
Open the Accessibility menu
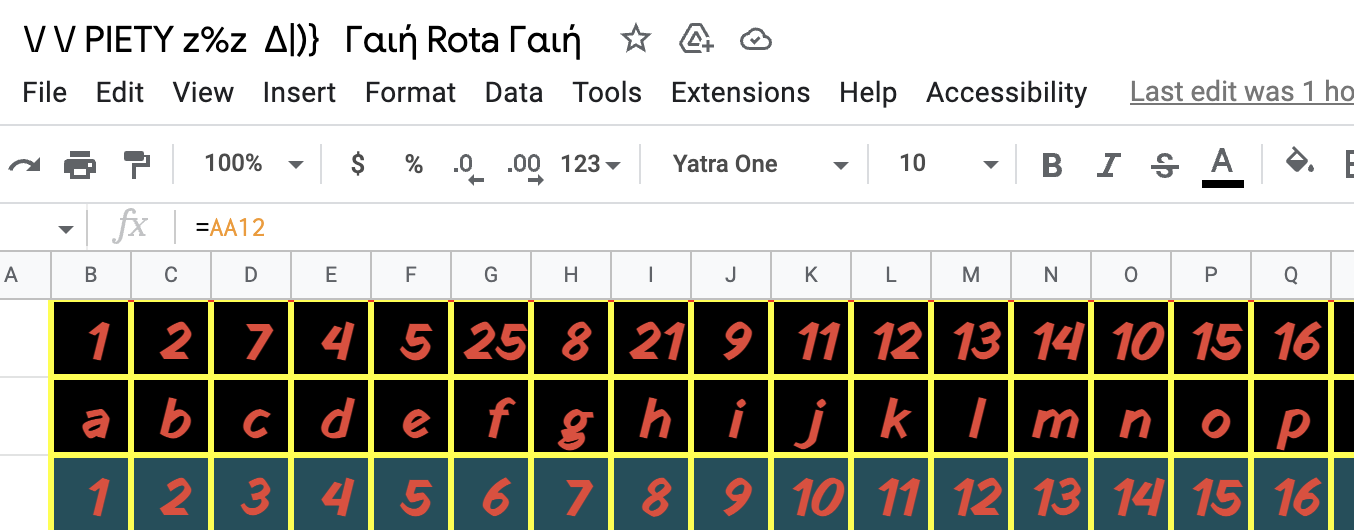(x=1006, y=93)
